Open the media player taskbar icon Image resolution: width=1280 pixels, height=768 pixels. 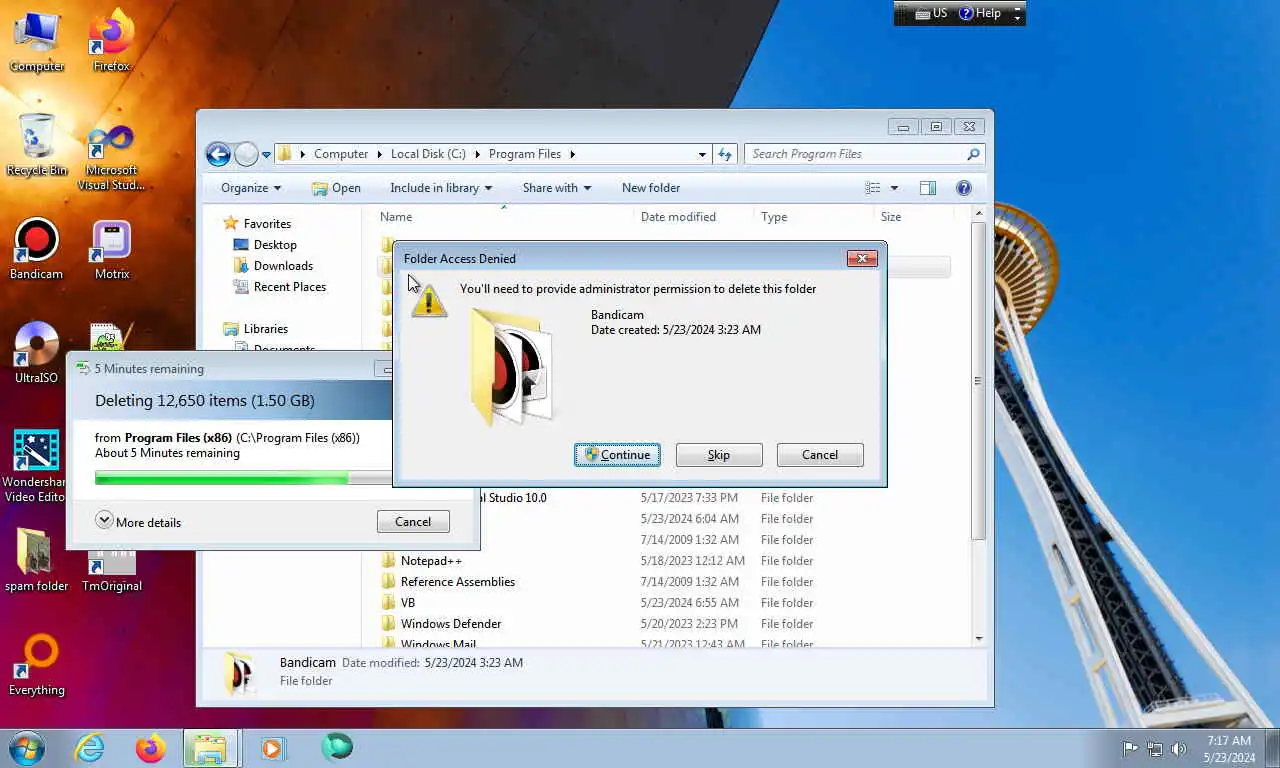click(x=272, y=747)
